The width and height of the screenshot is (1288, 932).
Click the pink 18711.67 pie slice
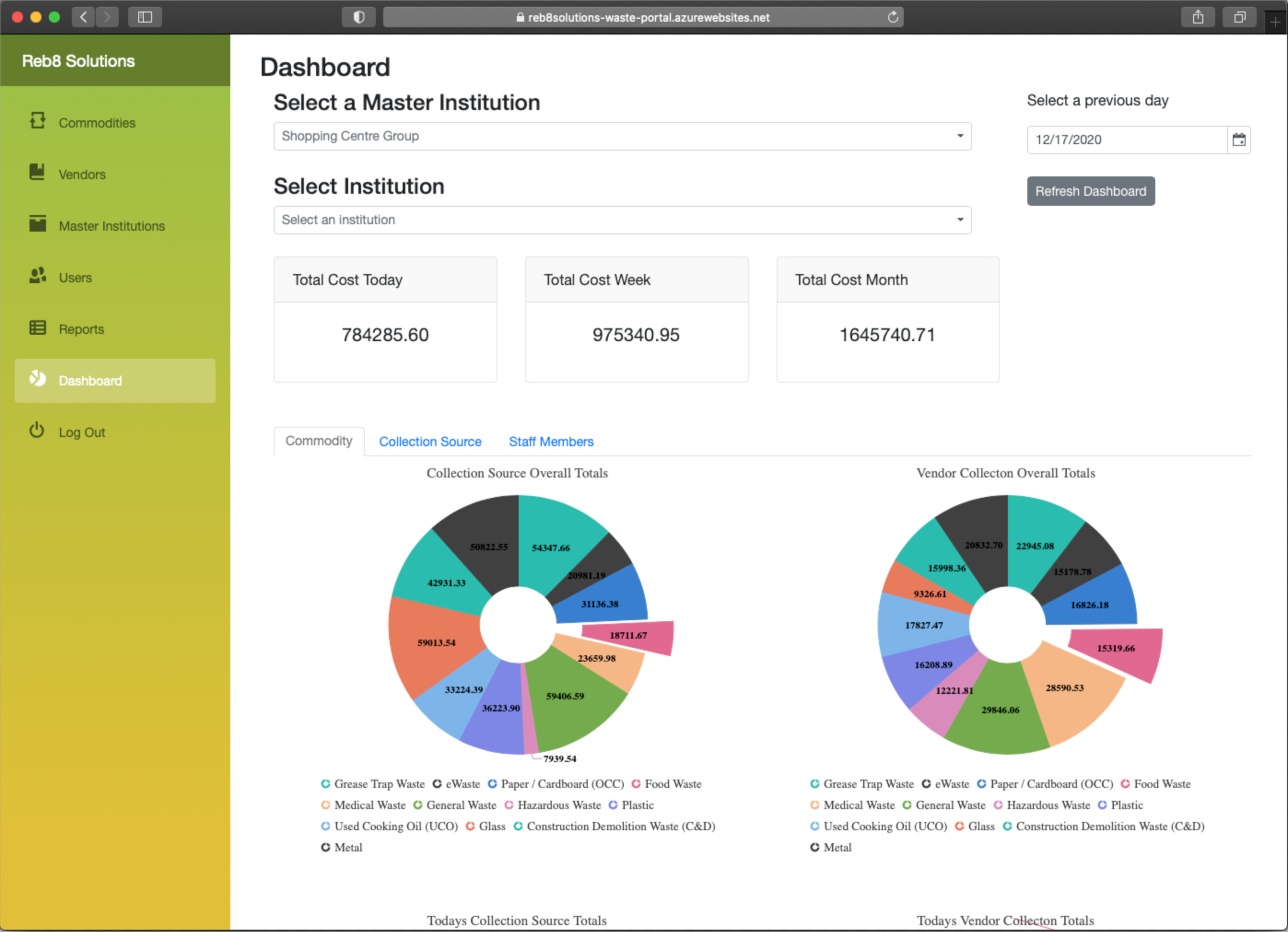pyautogui.click(x=630, y=636)
